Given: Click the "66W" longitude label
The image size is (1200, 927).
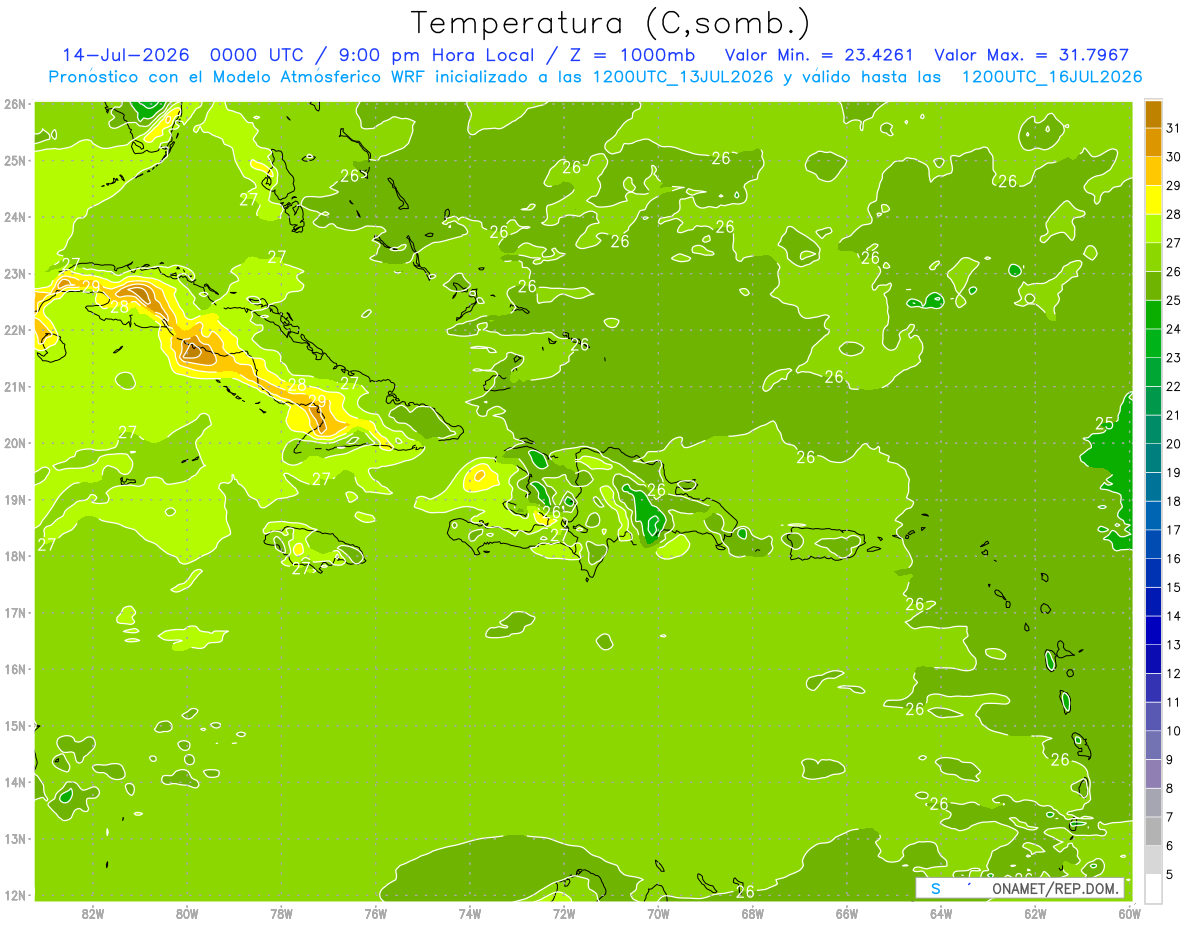Looking at the screenshot, I should point(847,913).
